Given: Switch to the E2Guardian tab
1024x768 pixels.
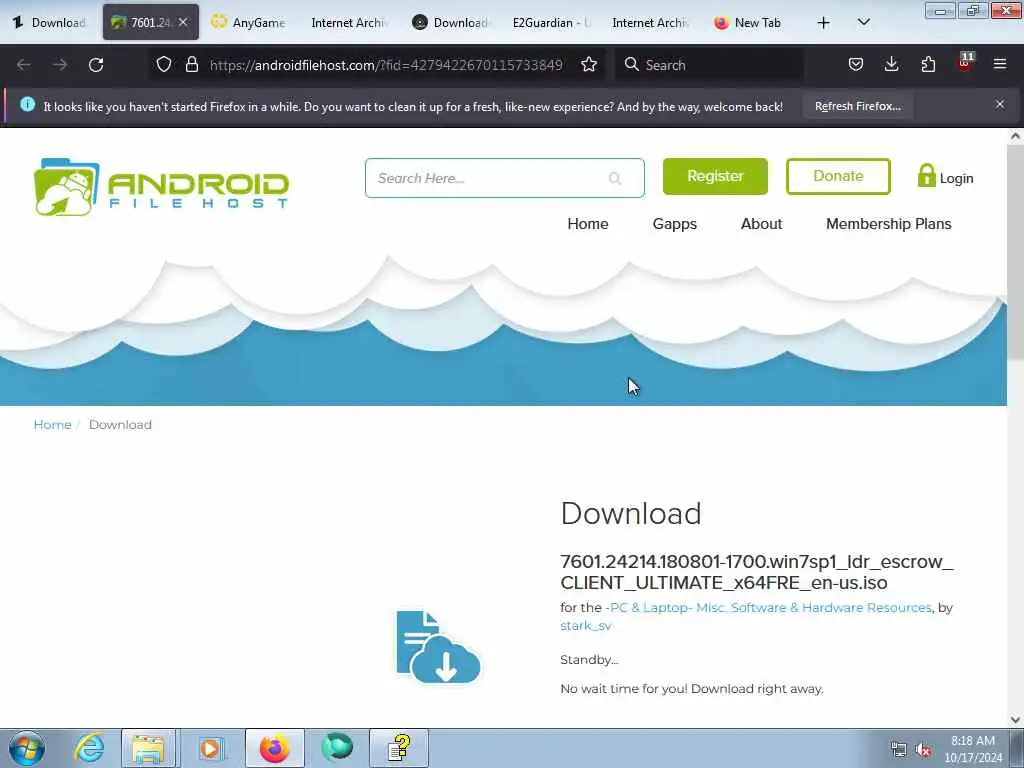Looking at the screenshot, I should pyautogui.click(x=551, y=23).
